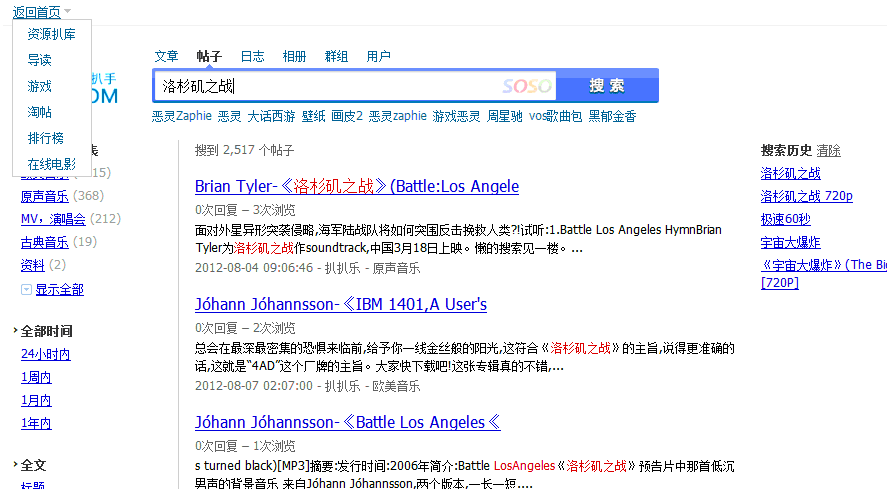This screenshot has height=489, width=887.
Task: Expand categories with the 显示全部 arrow icon
Action: [x=26, y=290]
